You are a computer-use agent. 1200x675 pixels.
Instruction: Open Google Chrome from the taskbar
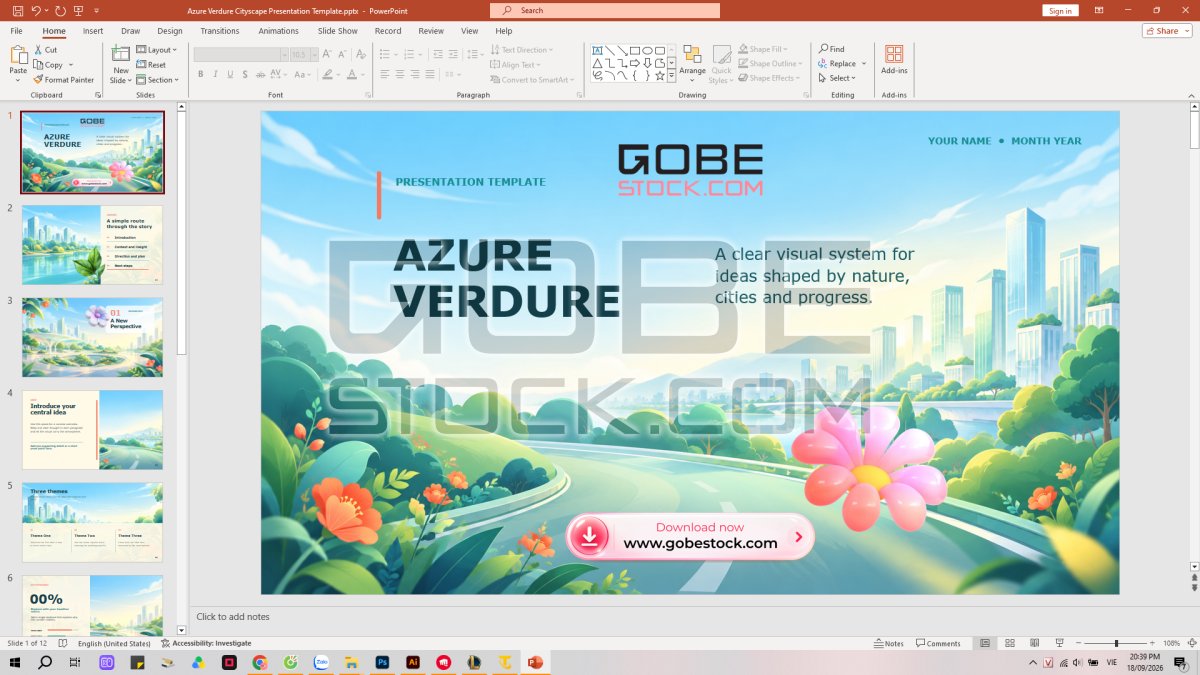pos(260,662)
